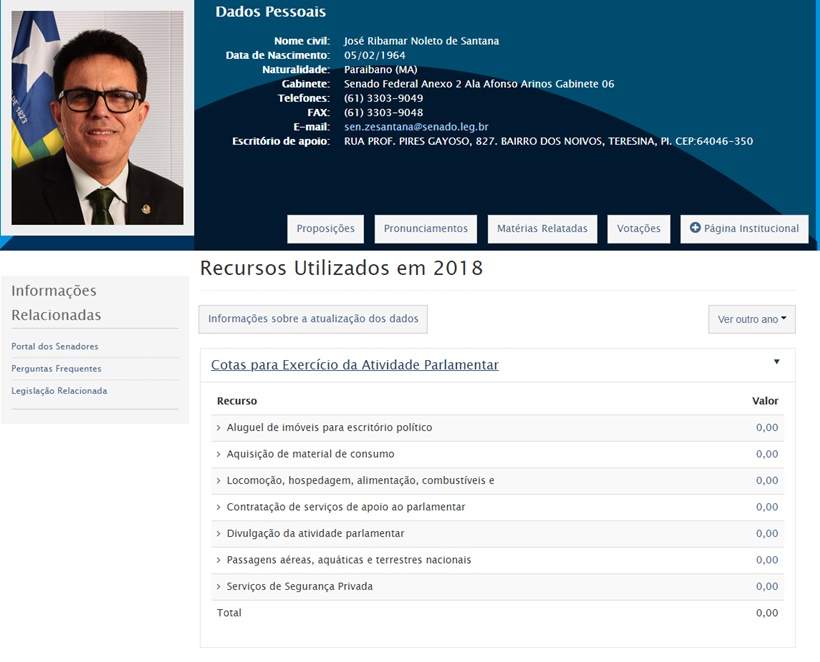The width and height of the screenshot is (820, 662).
Task: Click the 0,00 value for Locomoção, hospedagem
Action: click(x=767, y=481)
